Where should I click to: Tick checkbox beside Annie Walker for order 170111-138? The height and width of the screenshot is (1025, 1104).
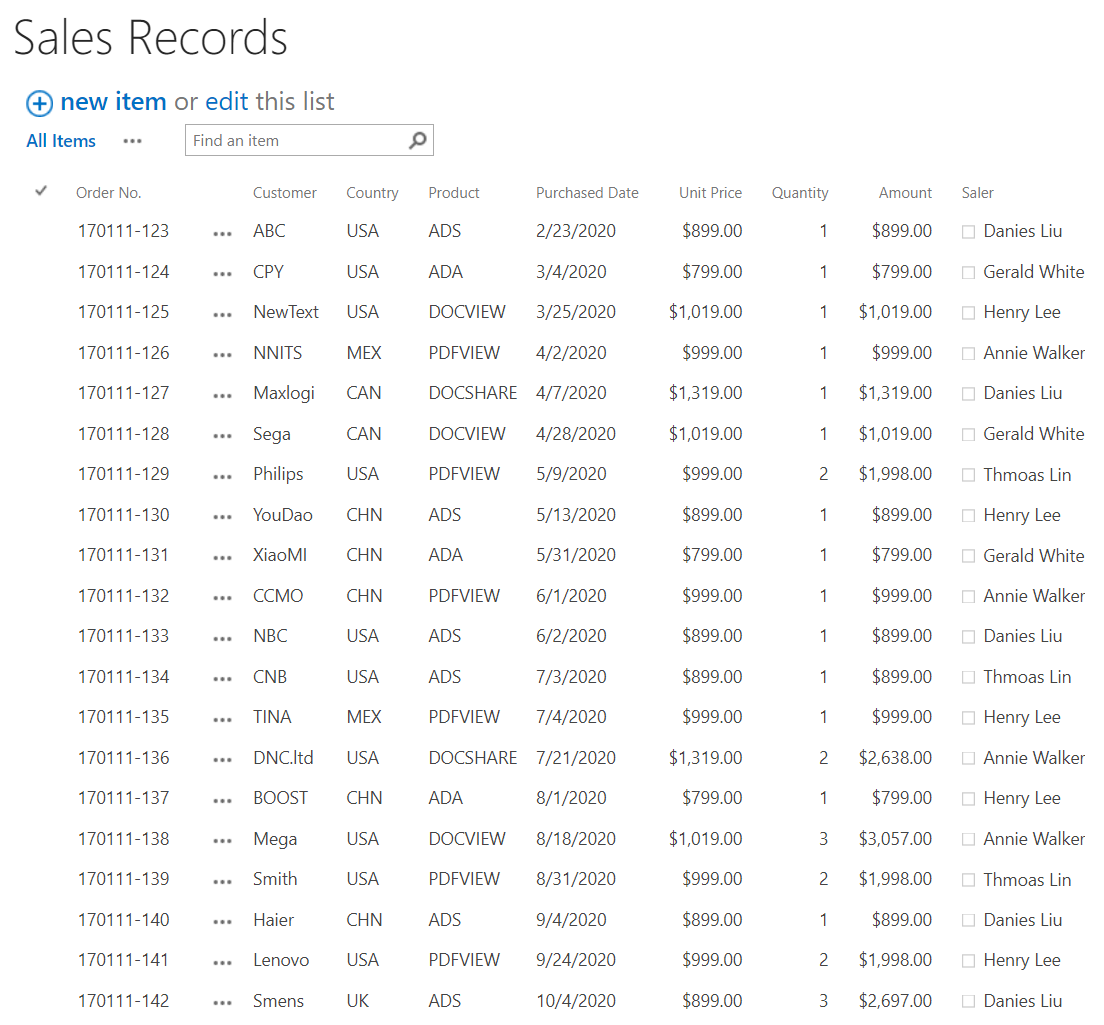(x=968, y=840)
